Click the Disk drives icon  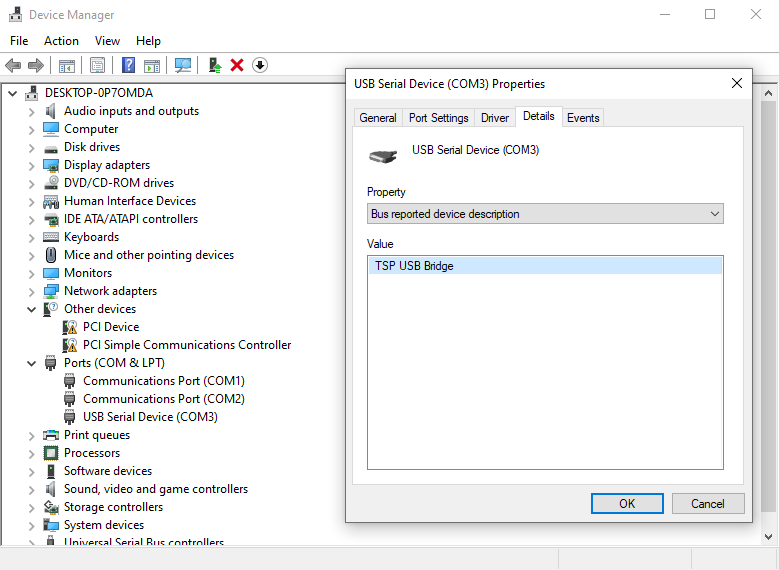pyautogui.click(x=51, y=148)
